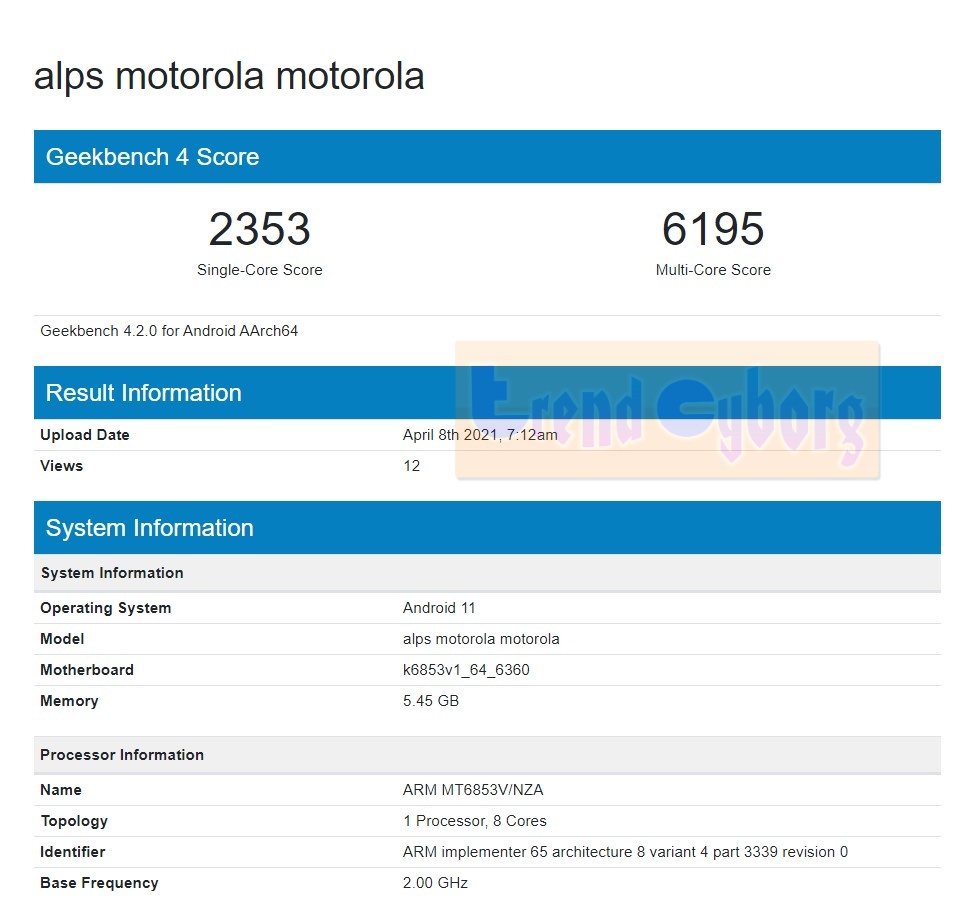Expand the Processor Information section
Viewport: 972px width, 907px height.
tap(122, 755)
